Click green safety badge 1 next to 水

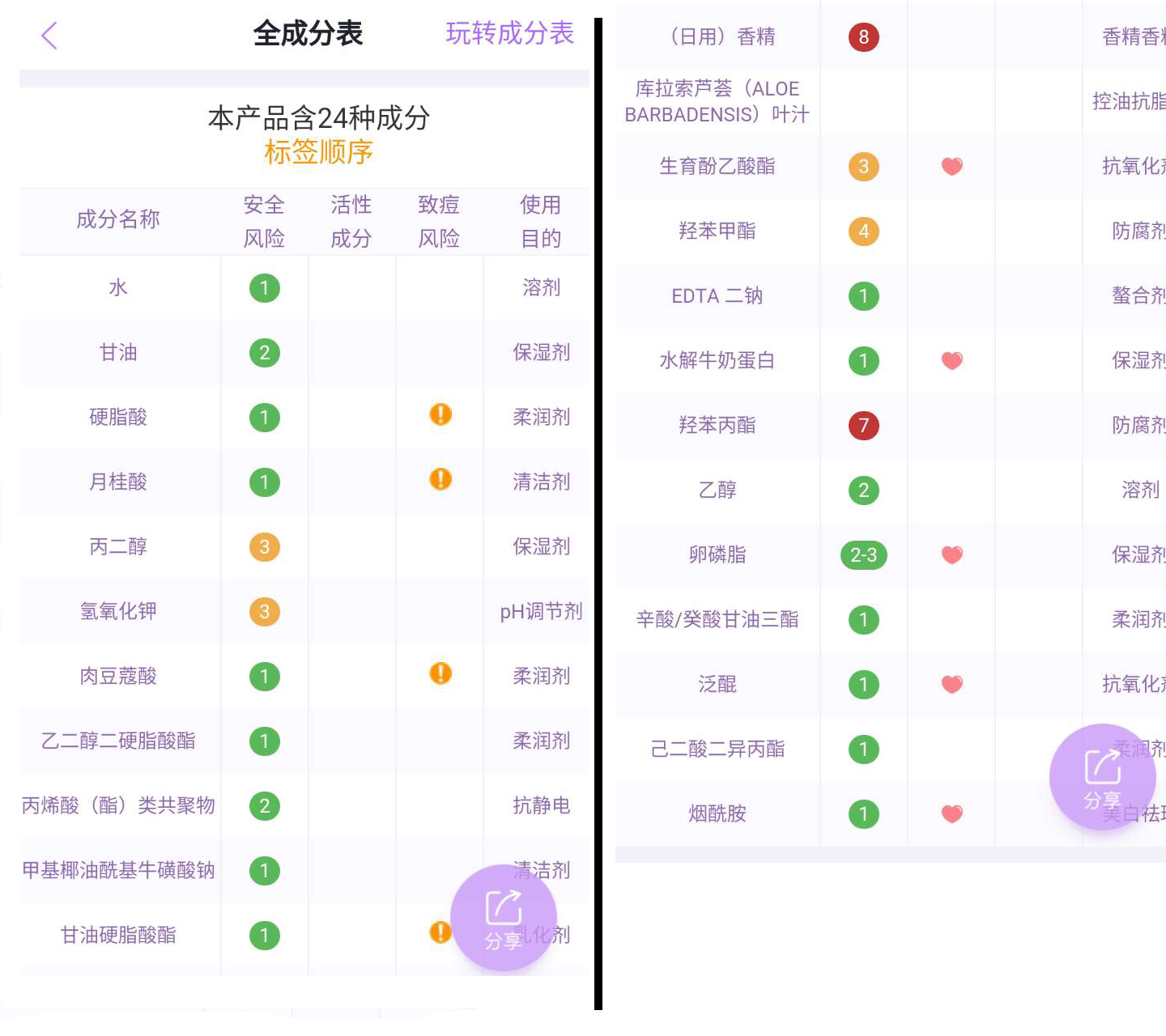tap(263, 287)
